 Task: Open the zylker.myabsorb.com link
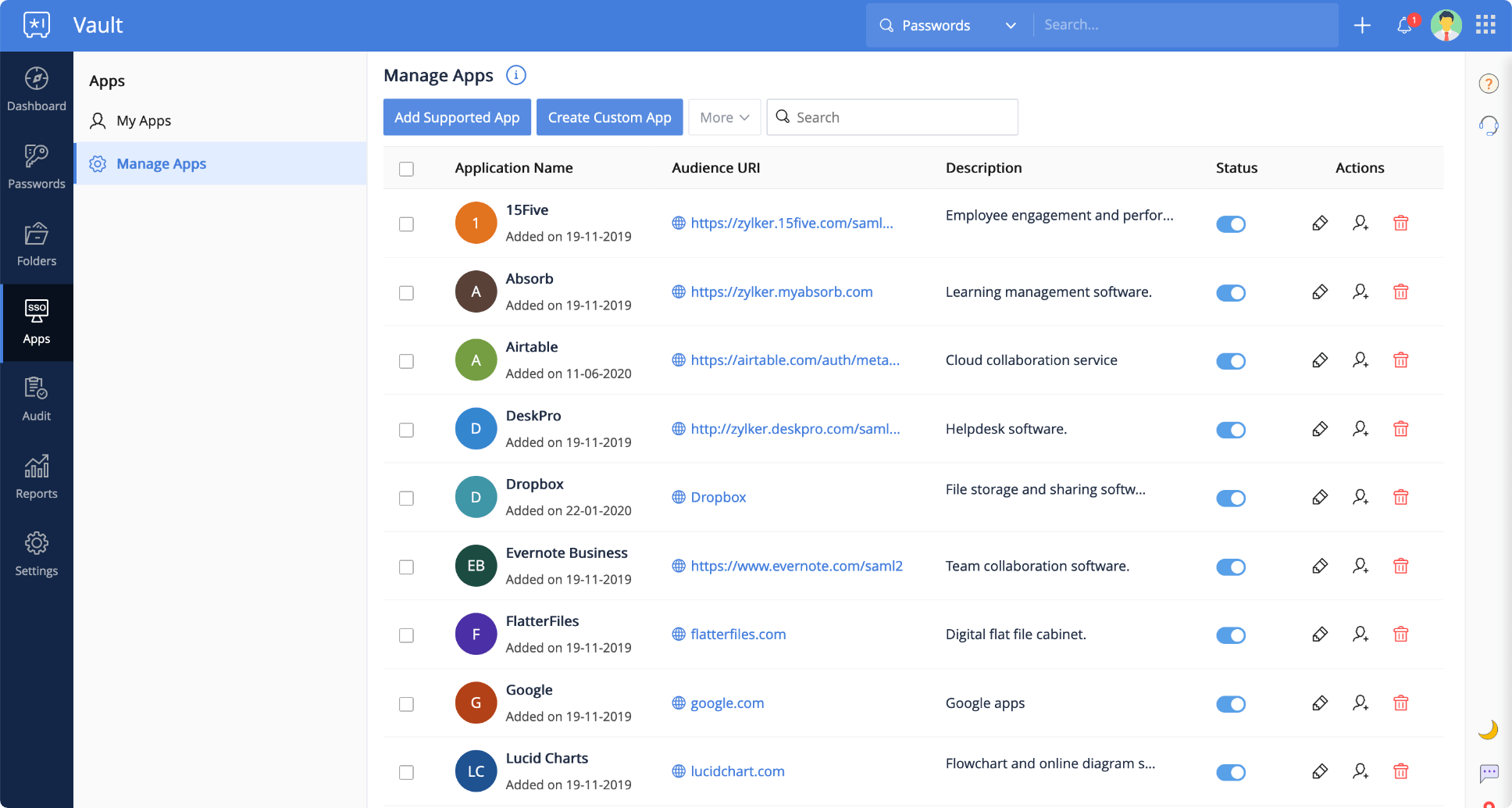[781, 291]
